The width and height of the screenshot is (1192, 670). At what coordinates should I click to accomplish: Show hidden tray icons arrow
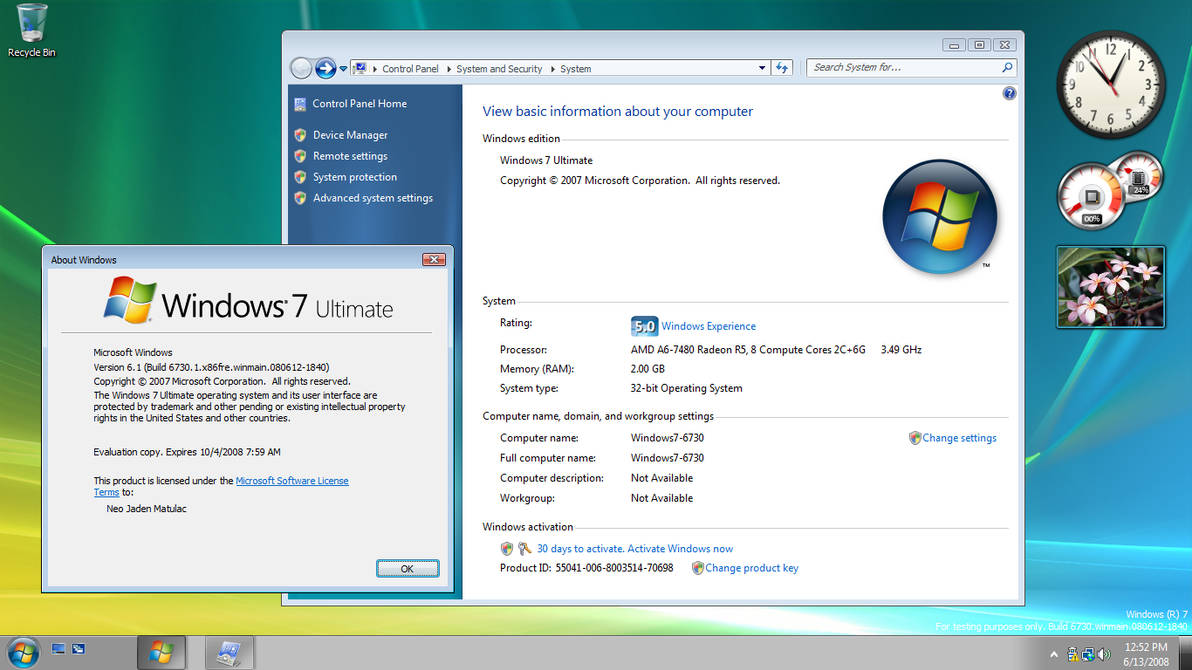pyautogui.click(x=1054, y=654)
